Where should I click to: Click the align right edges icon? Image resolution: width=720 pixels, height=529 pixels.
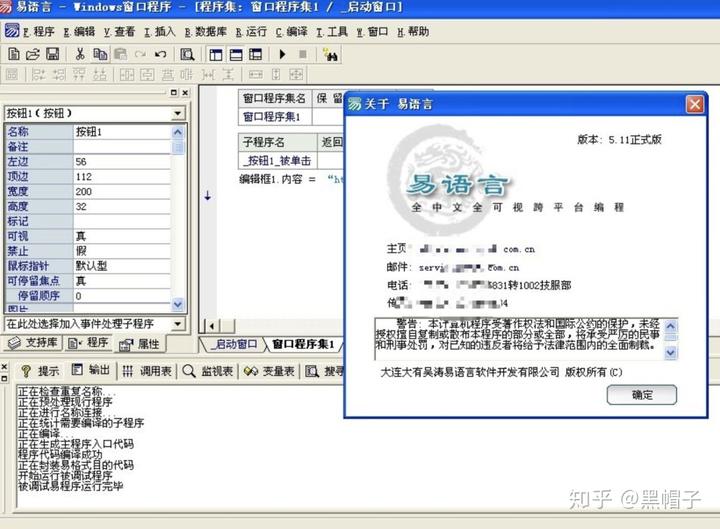[59, 74]
